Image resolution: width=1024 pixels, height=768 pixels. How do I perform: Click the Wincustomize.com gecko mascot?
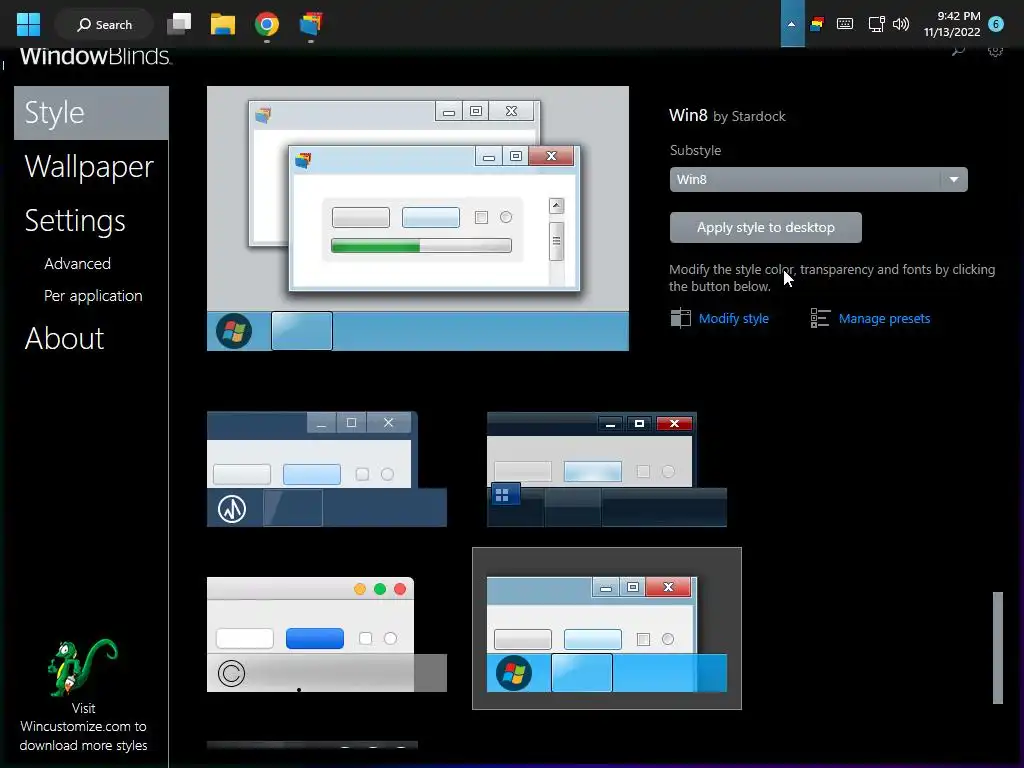(82, 667)
